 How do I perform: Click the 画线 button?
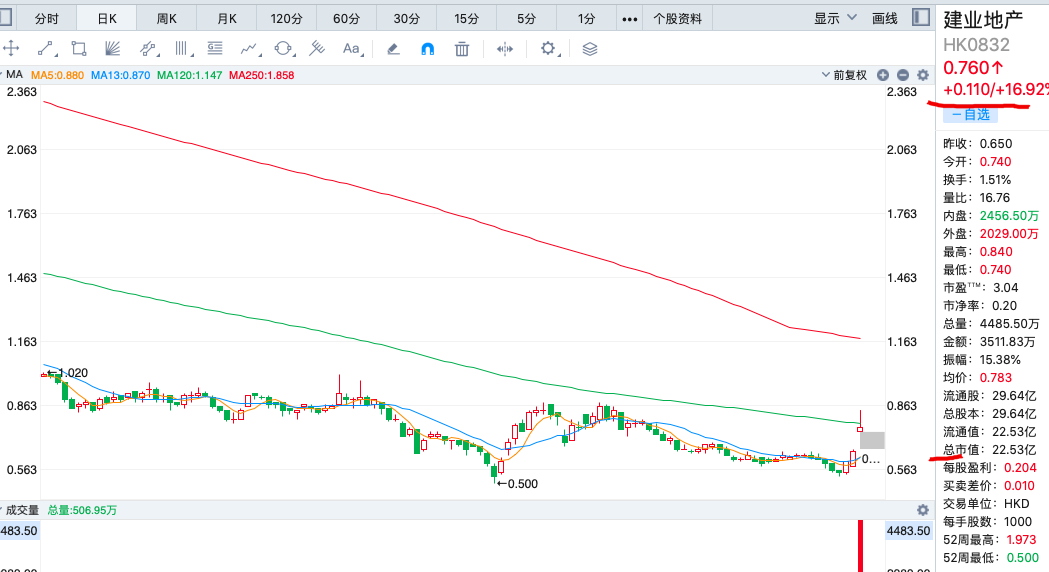point(884,18)
